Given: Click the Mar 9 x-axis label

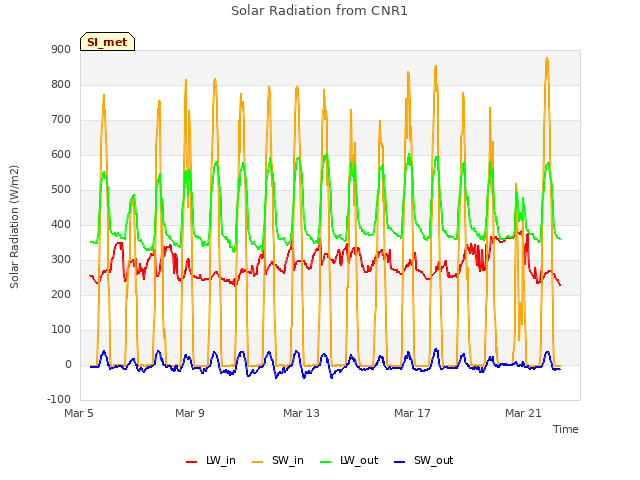Looking at the screenshot, I should 190,413.
